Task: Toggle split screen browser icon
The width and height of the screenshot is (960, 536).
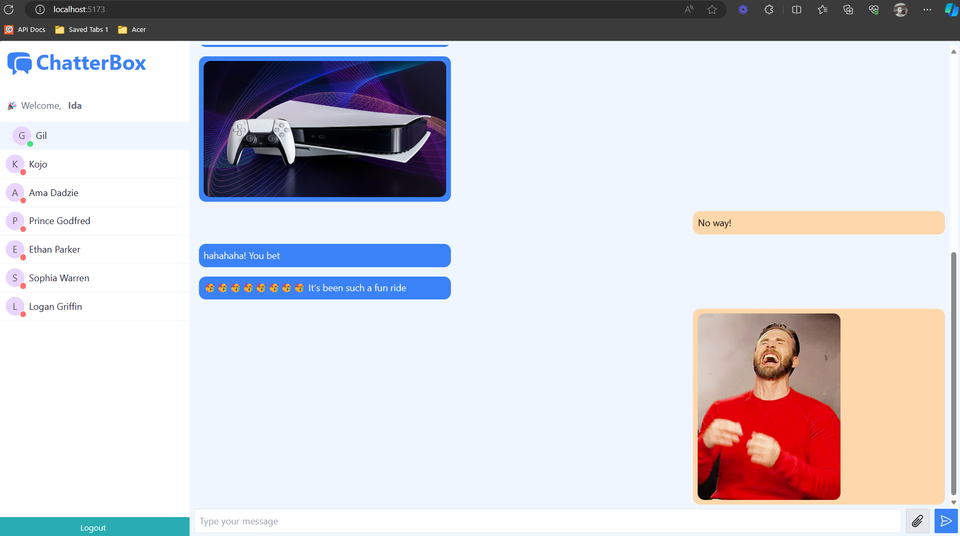Action: (797, 9)
